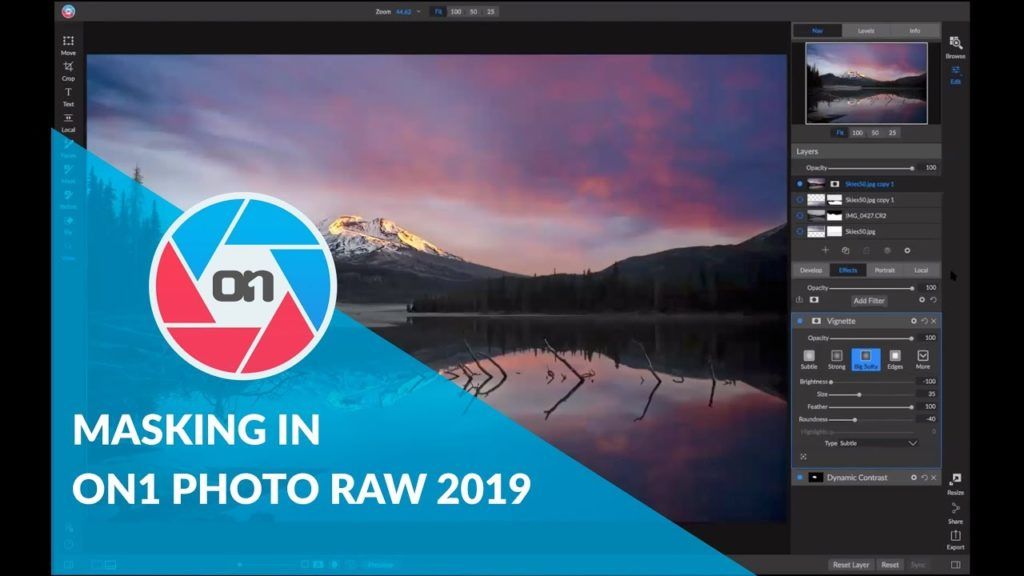
Task: Remove the Dynamic Contrast filter
Action: (934, 477)
